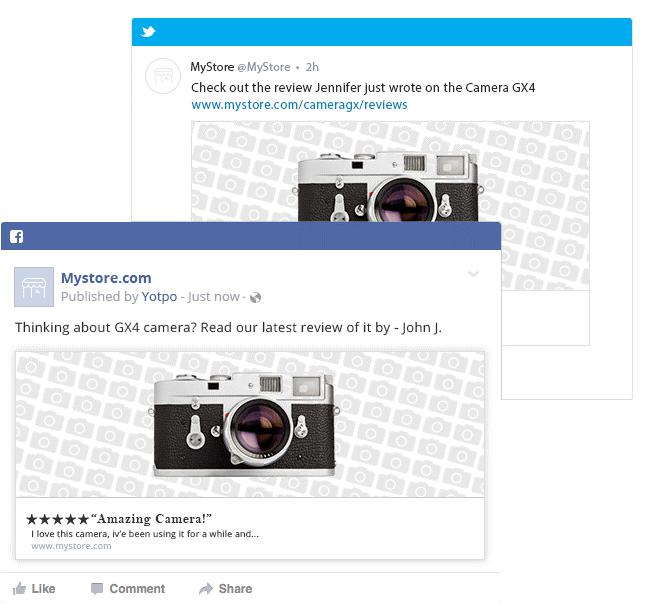This screenshot has width=651, height=604.
Task: Expand the Facebook post options chevron
Action: (473, 274)
